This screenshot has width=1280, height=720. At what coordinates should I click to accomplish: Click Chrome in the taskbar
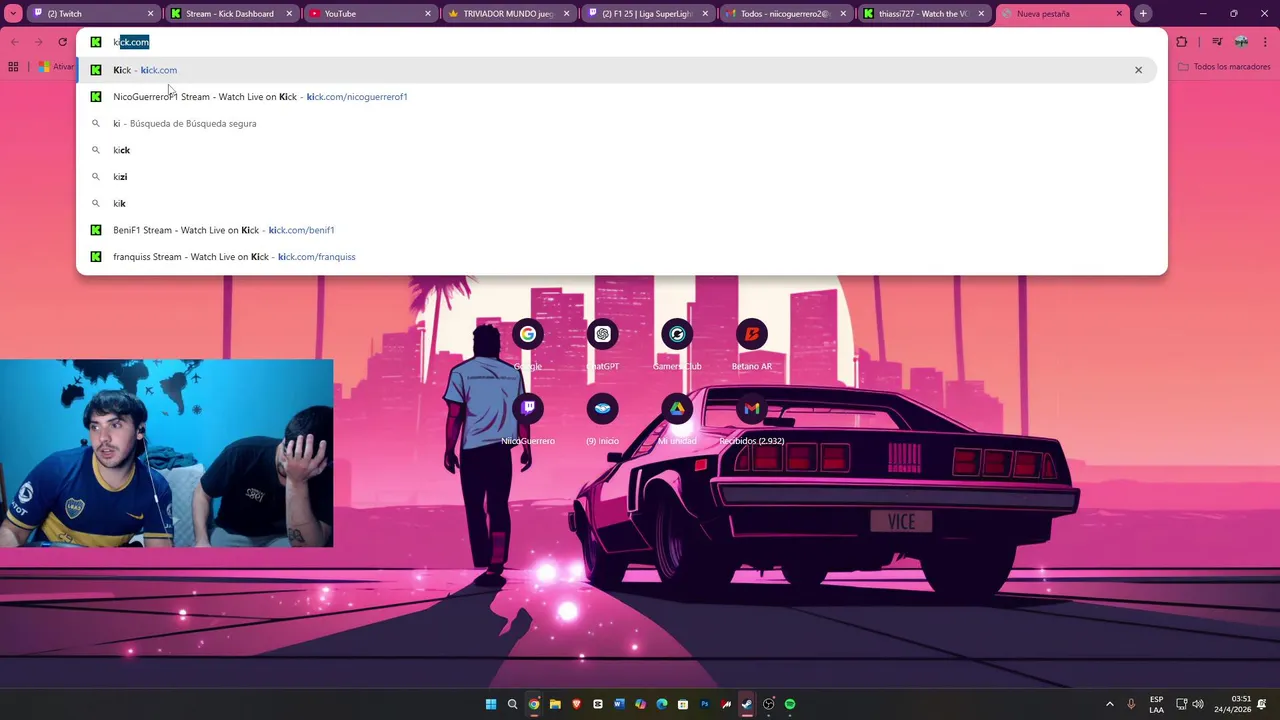point(534,704)
